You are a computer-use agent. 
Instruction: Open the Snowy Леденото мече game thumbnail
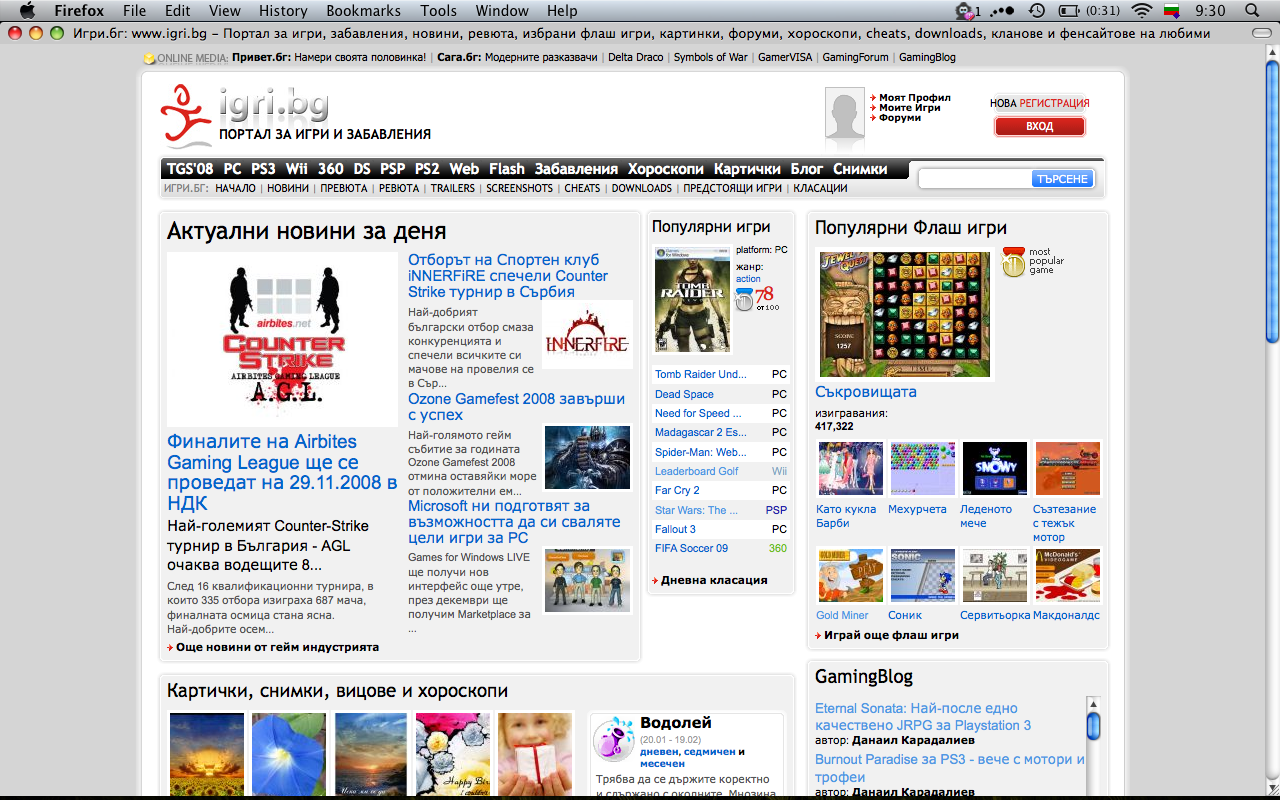[995, 468]
